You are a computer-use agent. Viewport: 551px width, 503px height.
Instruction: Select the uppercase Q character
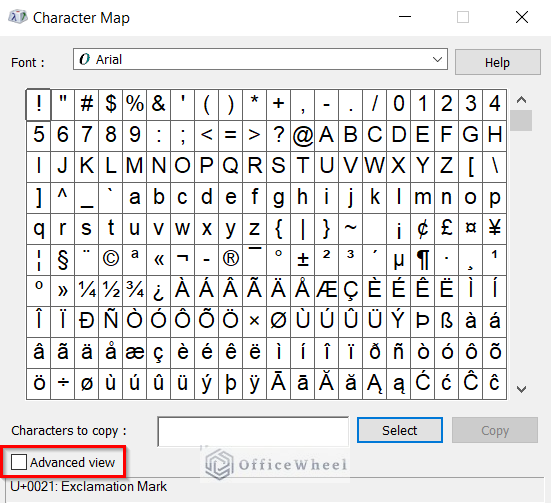click(231, 167)
